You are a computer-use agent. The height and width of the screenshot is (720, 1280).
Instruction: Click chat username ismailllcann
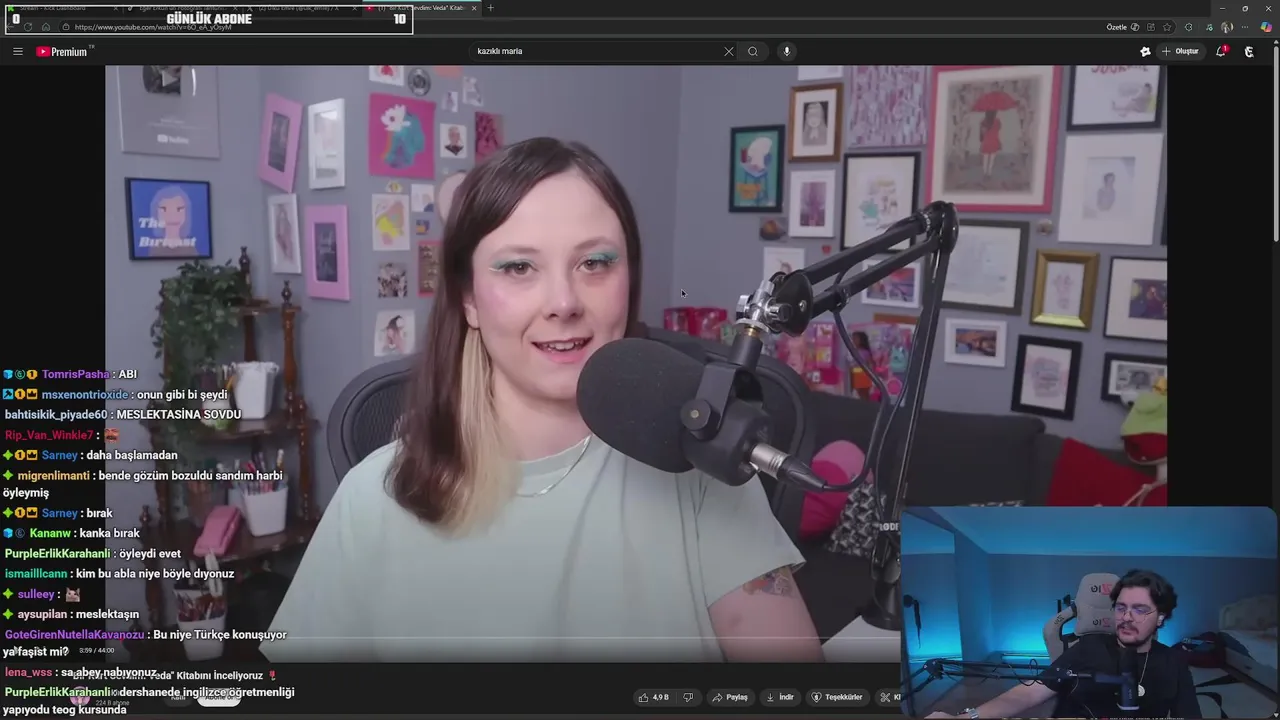tap(36, 573)
